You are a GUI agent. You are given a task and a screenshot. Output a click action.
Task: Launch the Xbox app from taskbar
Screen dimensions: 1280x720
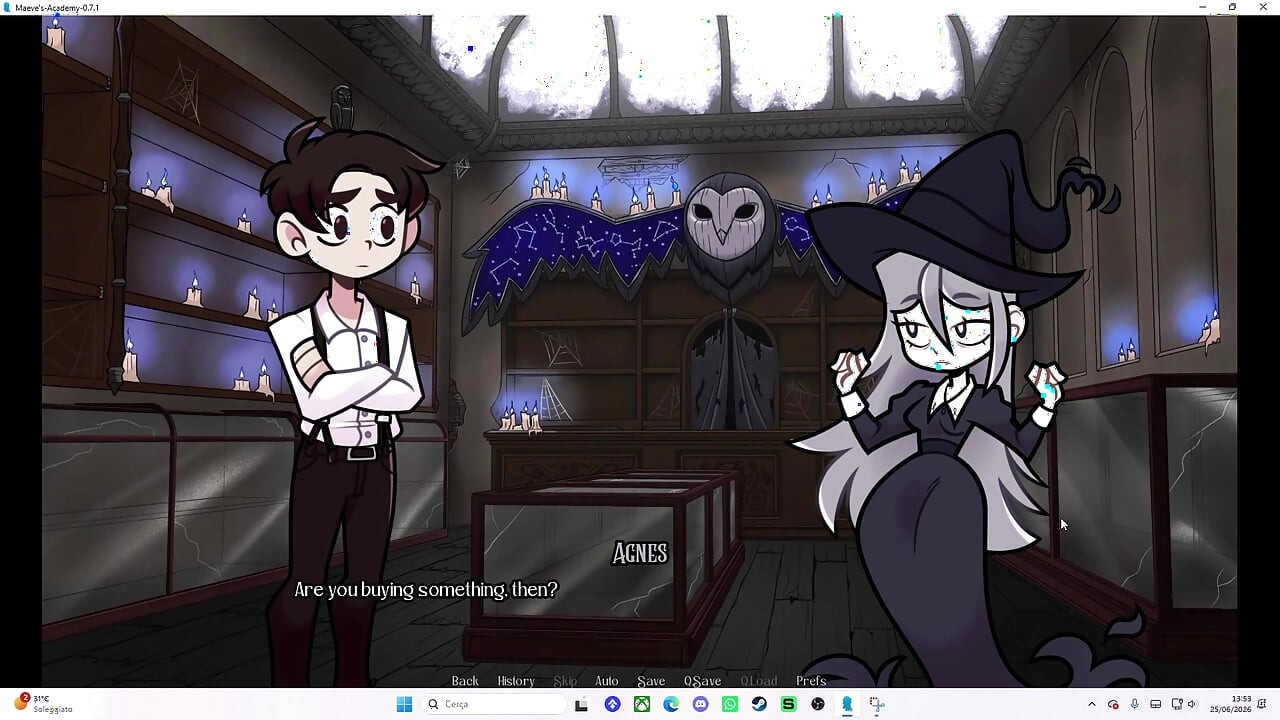pos(642,704)
